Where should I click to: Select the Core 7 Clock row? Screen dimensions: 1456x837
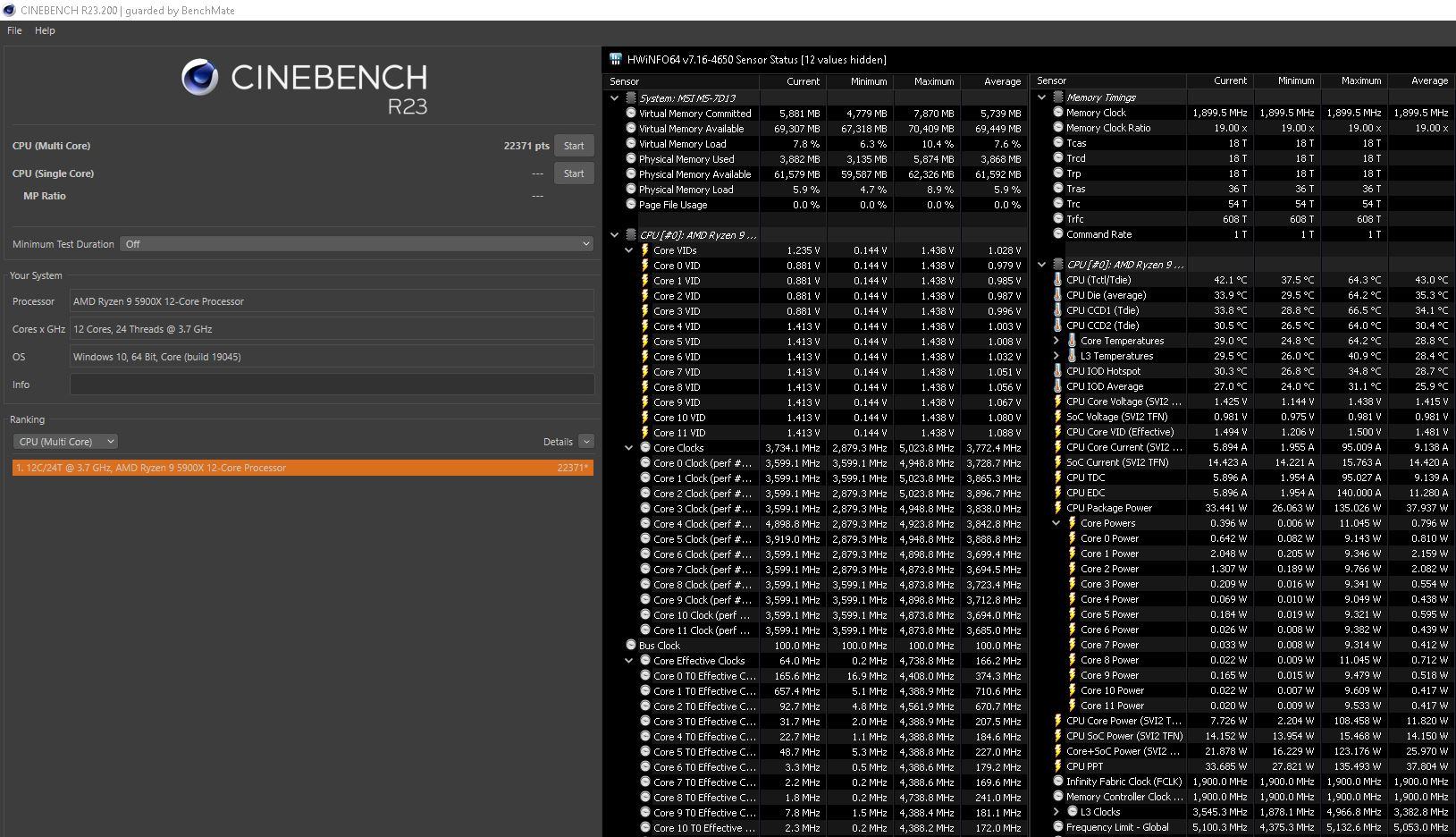[816, 570]
